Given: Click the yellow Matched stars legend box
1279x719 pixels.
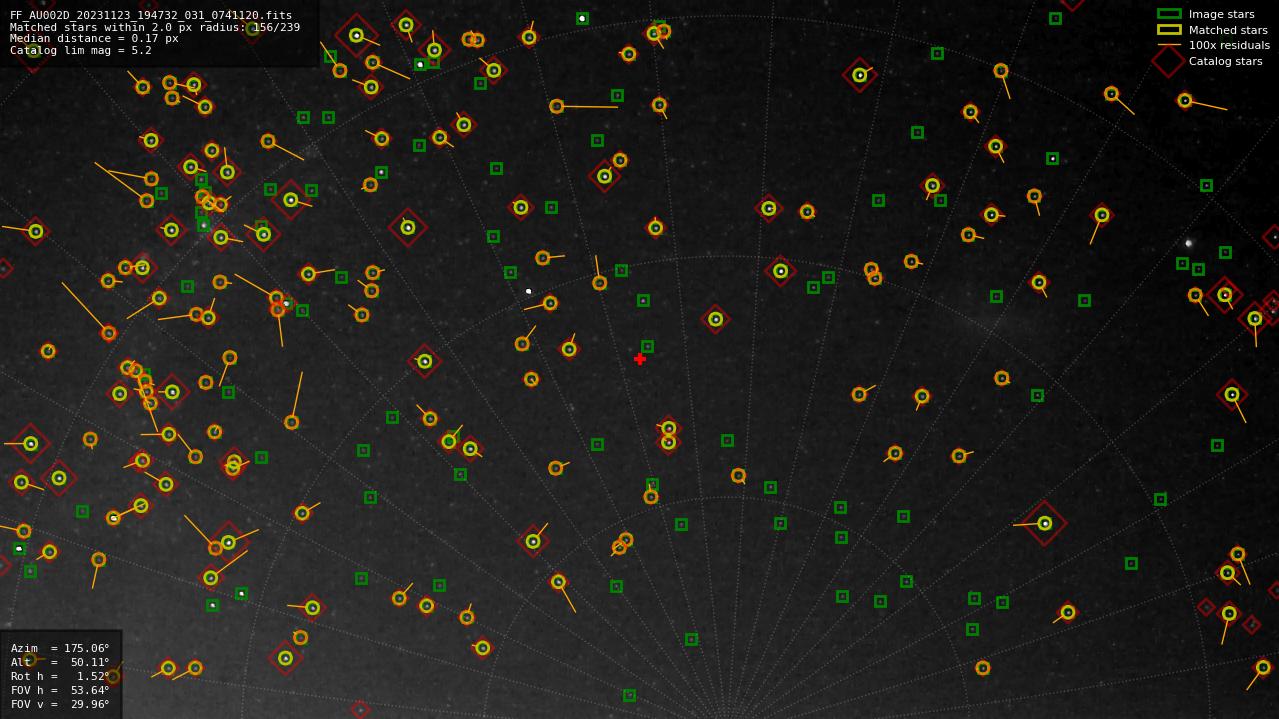Looking at the screenshot, I should 1169,30.
